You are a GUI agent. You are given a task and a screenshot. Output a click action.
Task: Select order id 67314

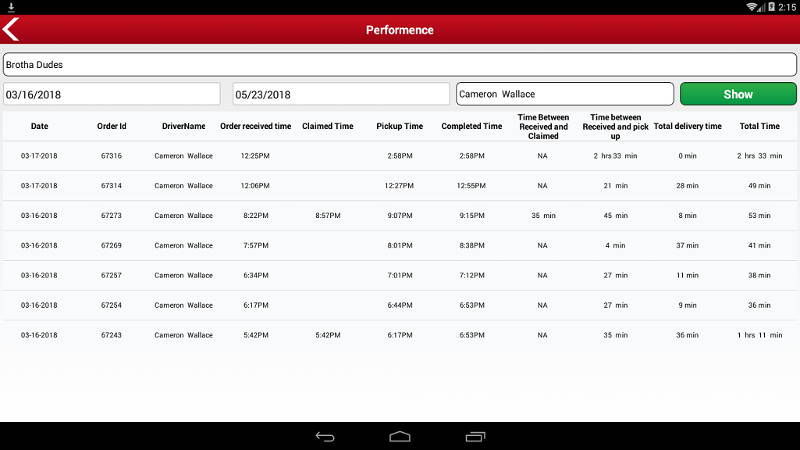[111, 186]
